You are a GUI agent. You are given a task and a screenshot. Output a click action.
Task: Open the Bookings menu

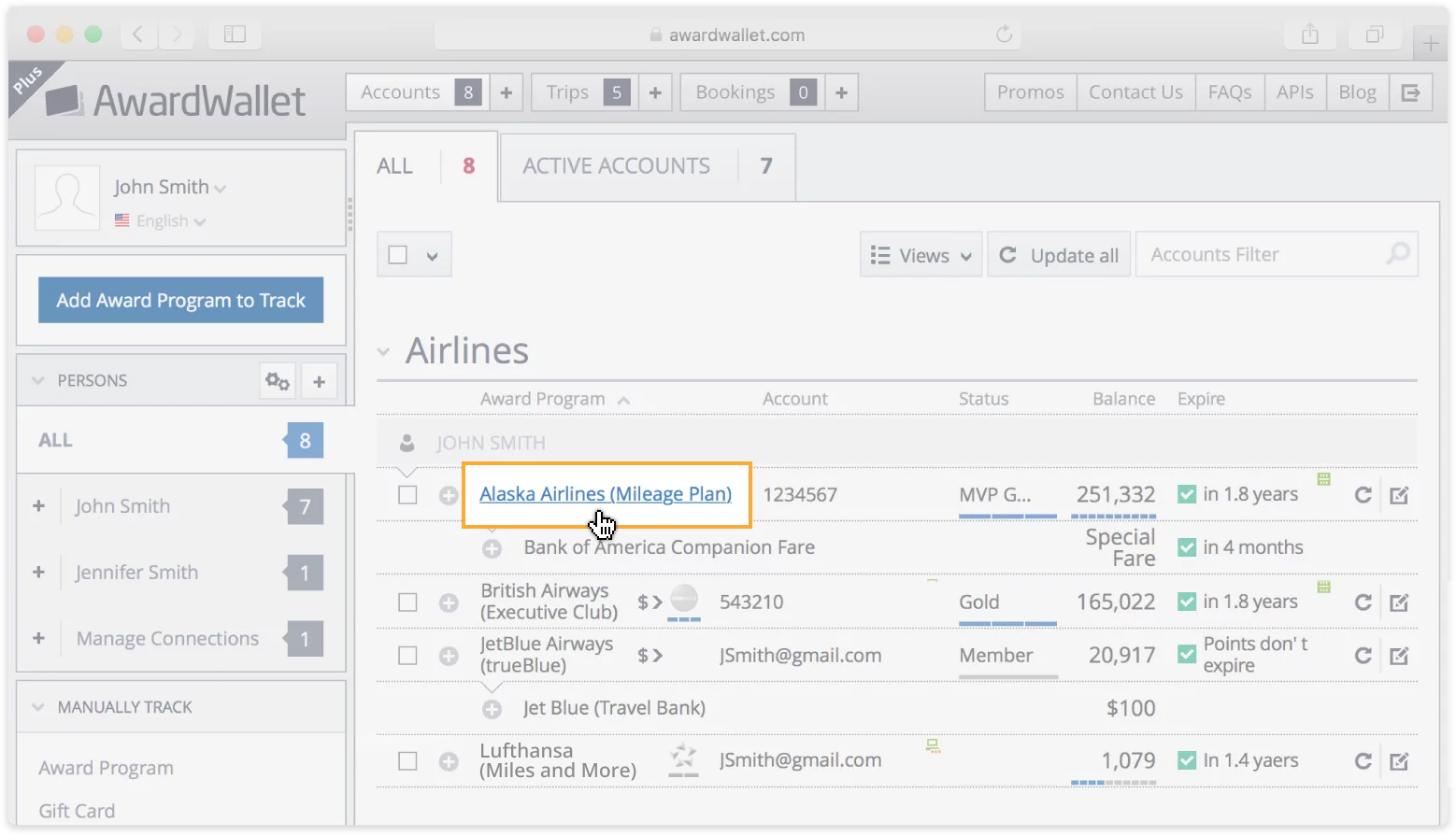[x=751, y=92]
